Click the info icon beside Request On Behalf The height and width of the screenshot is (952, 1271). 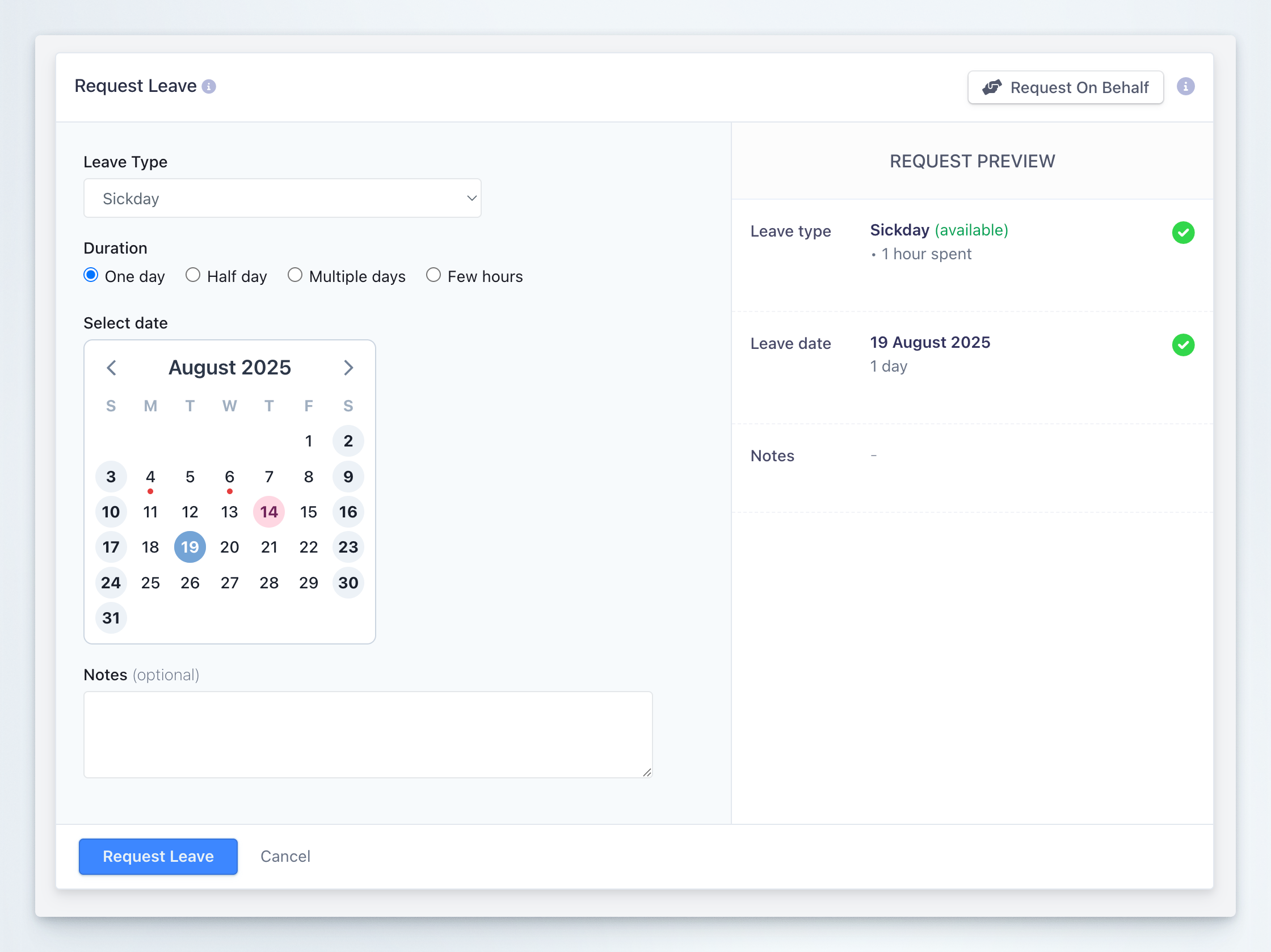pos(1185,87)
